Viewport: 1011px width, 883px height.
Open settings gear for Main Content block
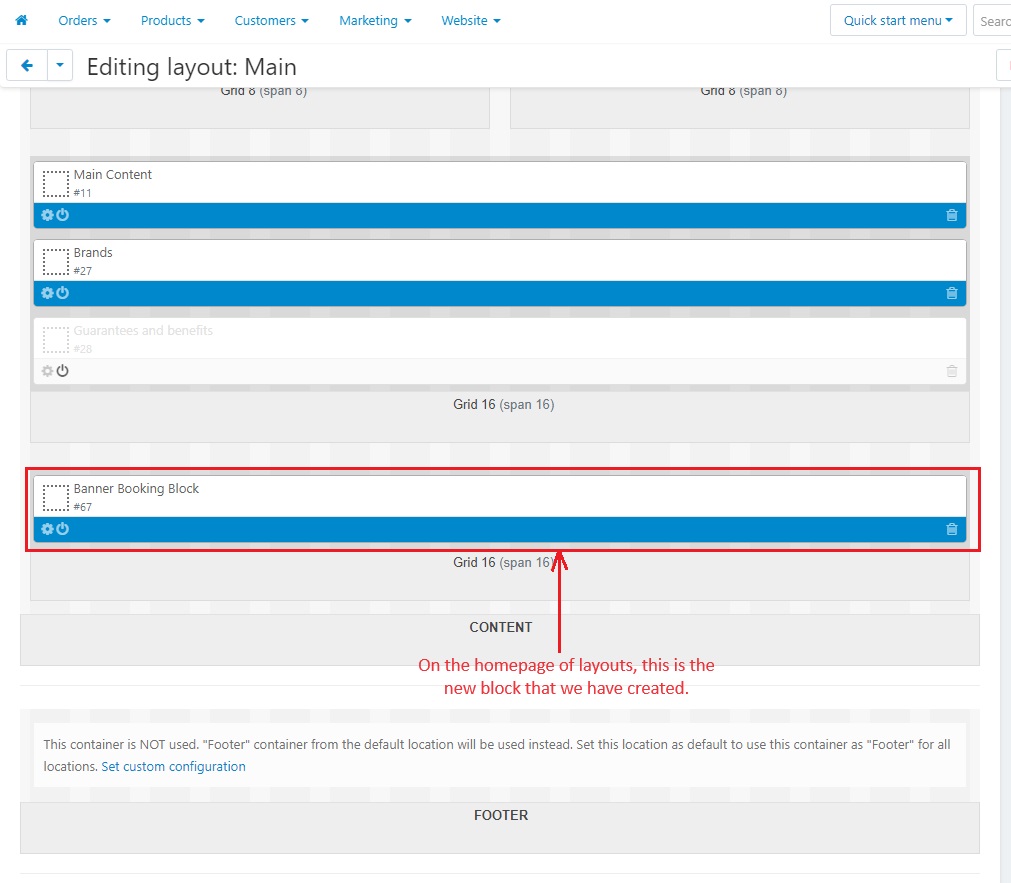(47, 215)
